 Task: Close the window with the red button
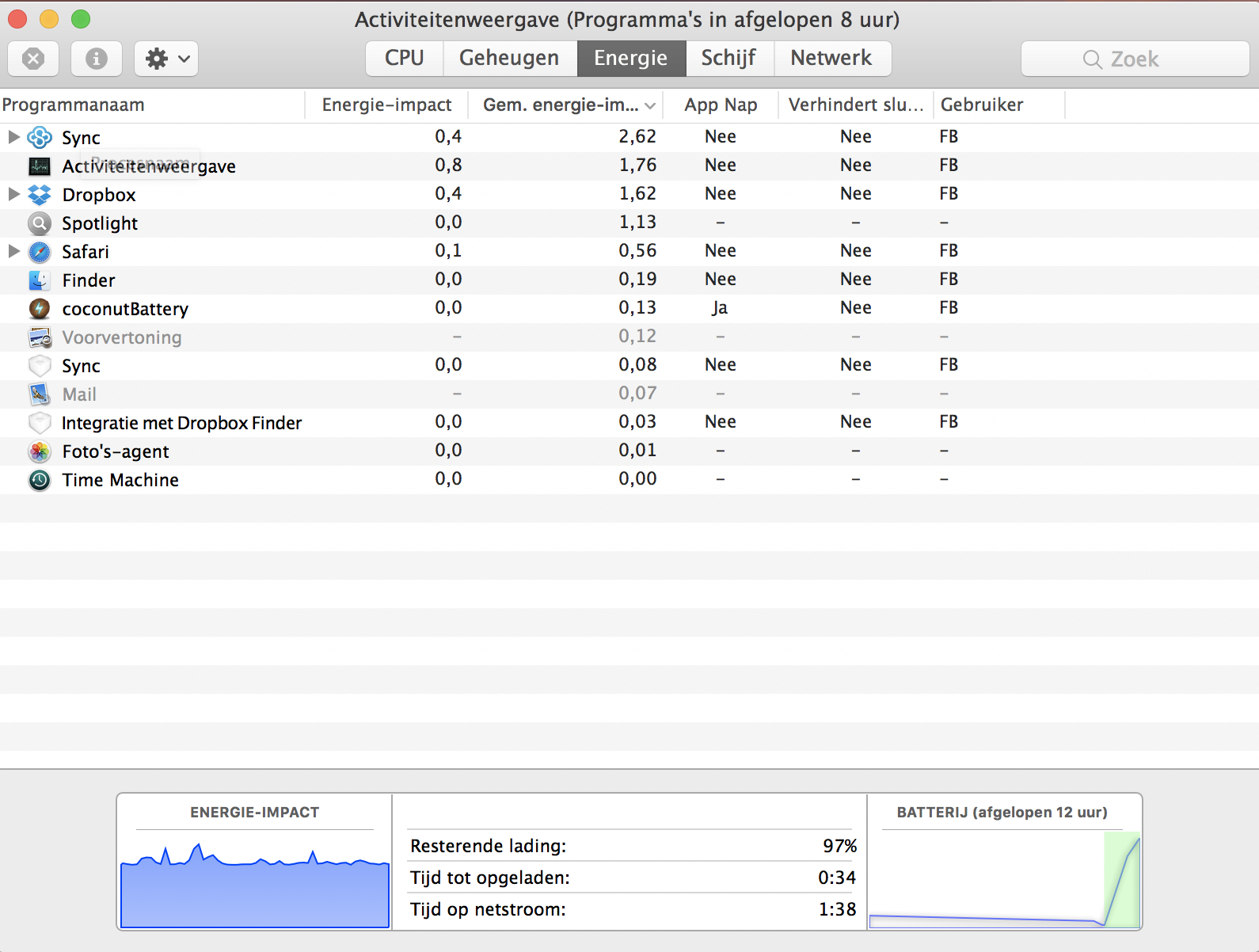coord(17,19)
